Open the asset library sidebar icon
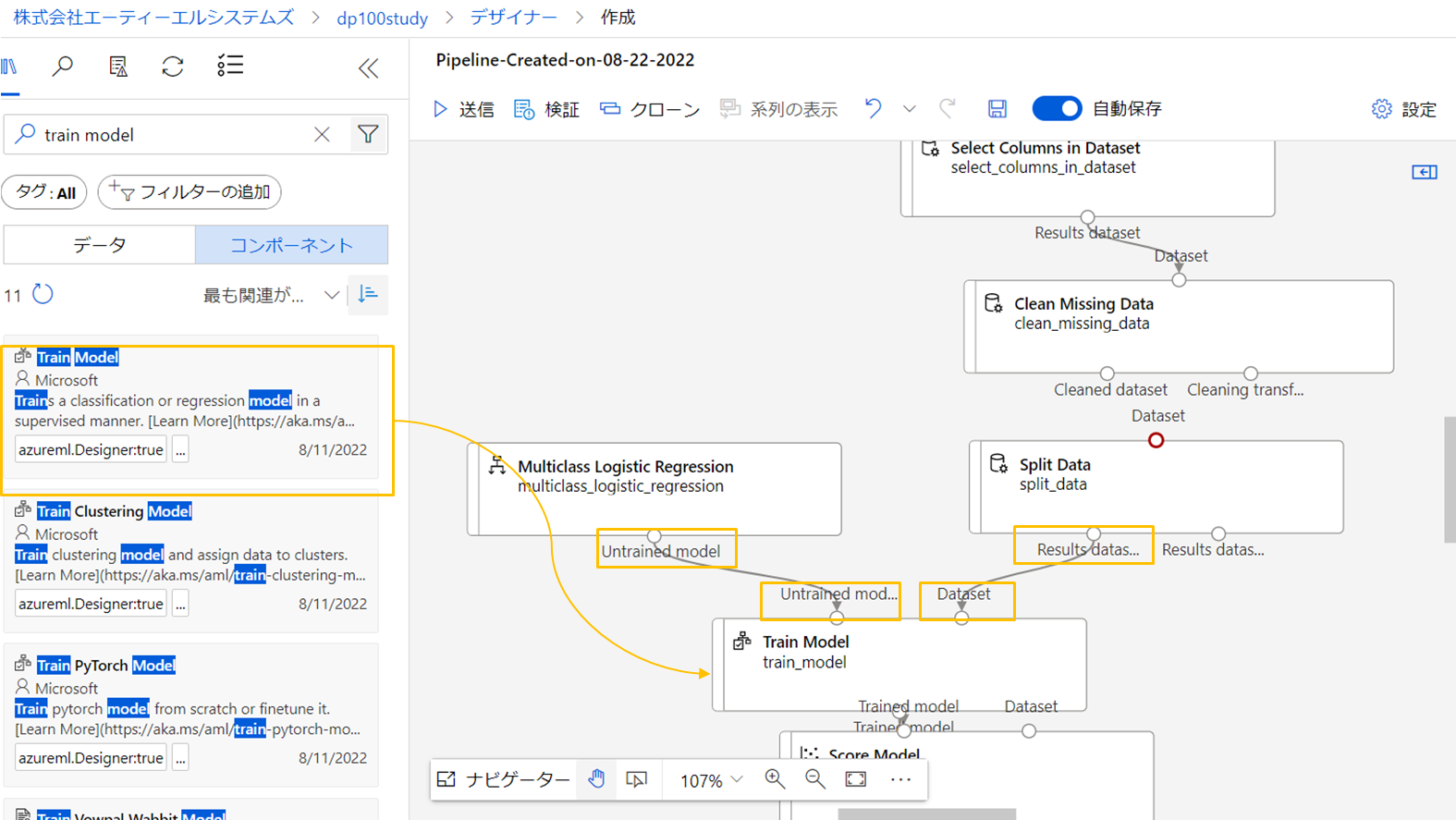 click(10, 67)
